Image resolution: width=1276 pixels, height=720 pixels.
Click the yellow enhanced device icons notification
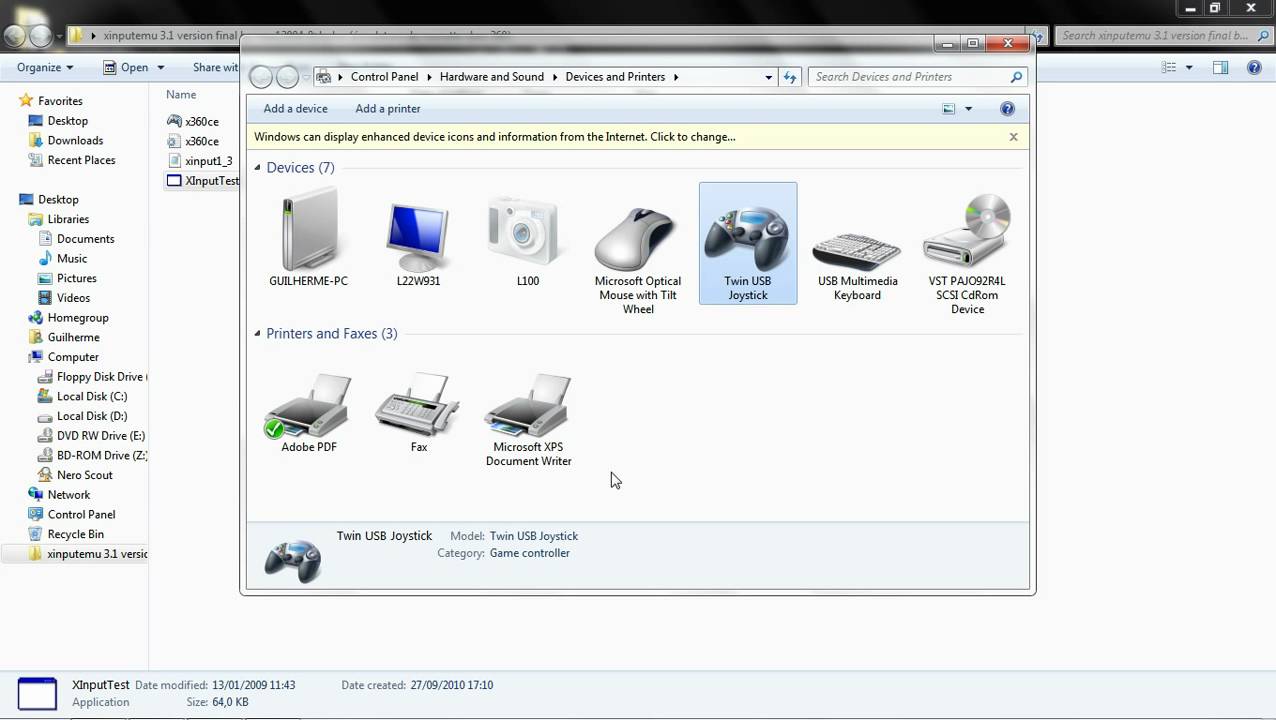(x=494, y=137)
